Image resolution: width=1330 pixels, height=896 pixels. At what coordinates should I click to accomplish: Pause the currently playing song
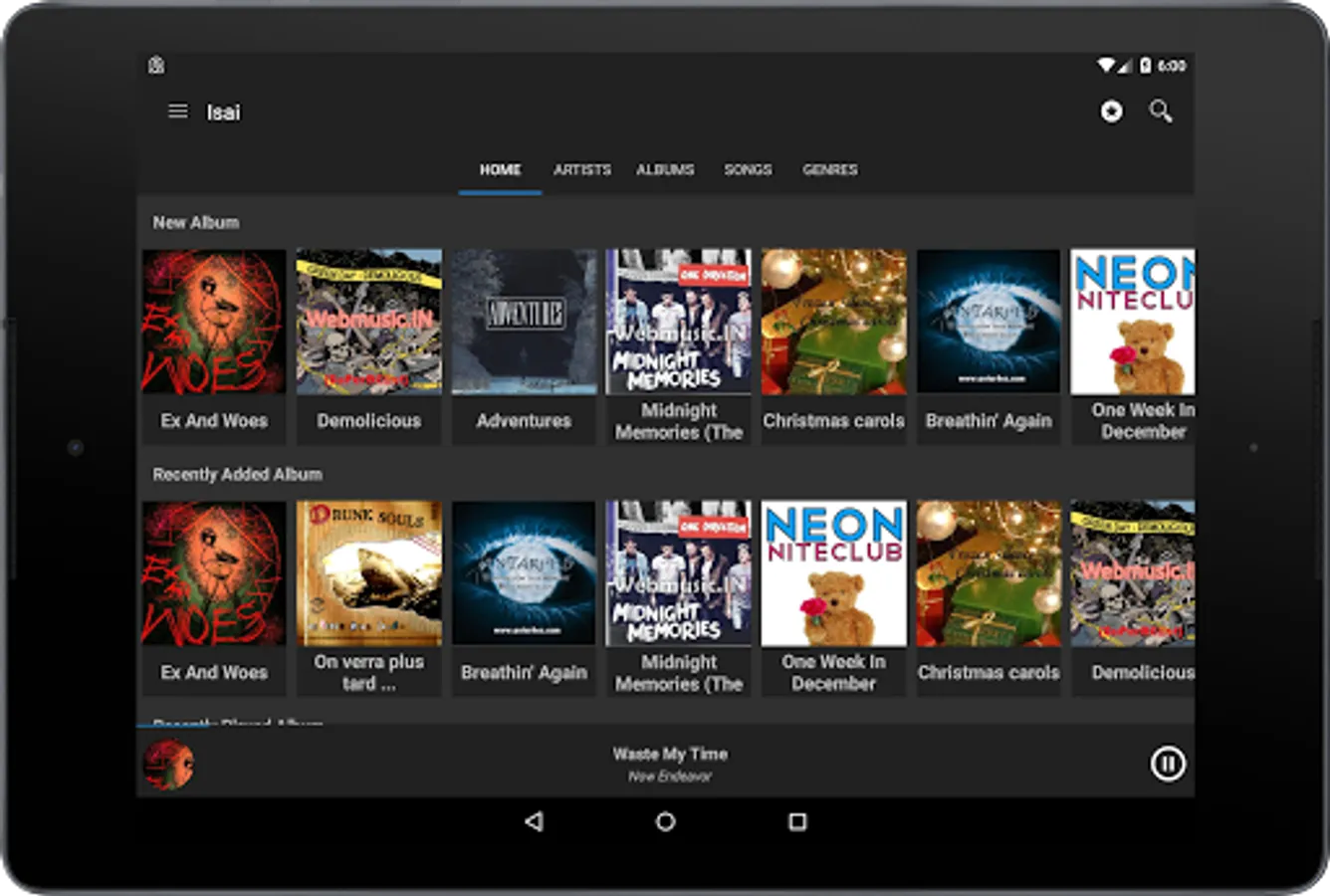1168,764
